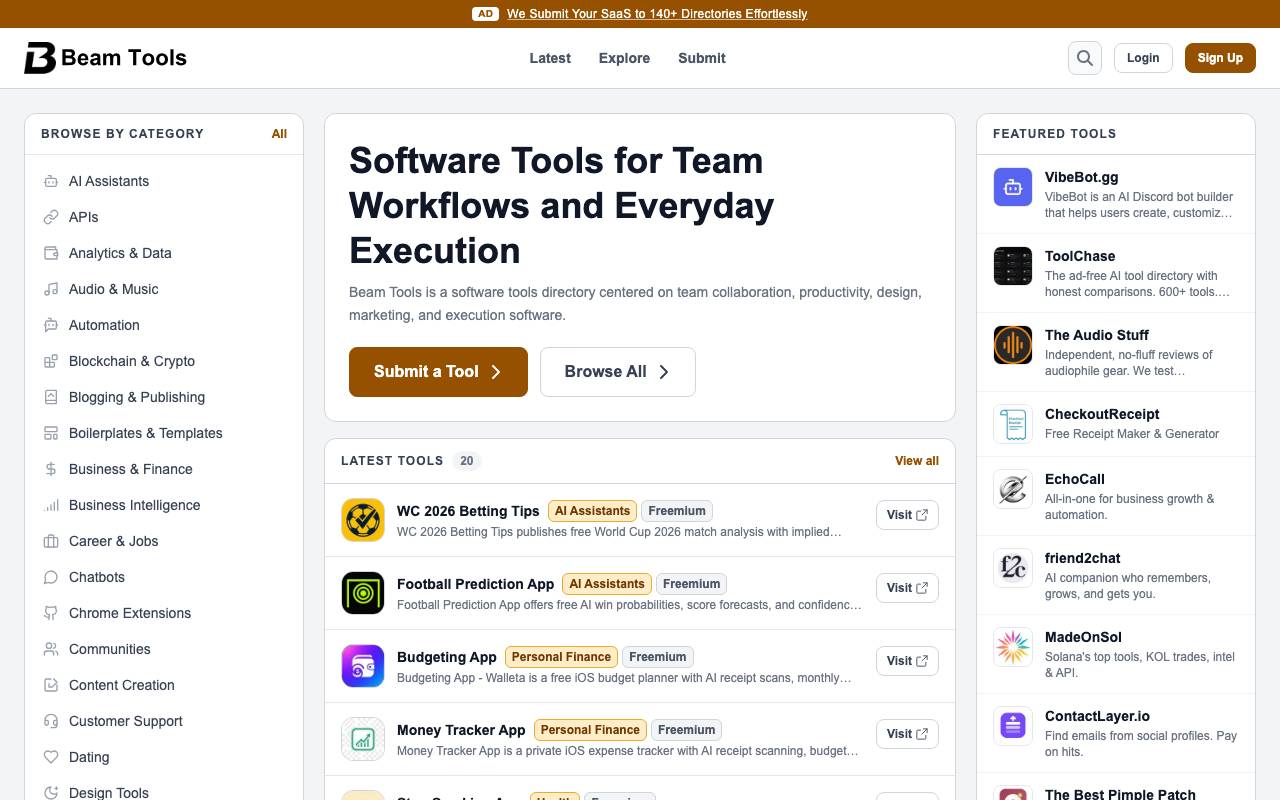The height and width of the screenshot is (800, 1280).
Task: Click the Boilerplates & Templates layout icon
Action: click(51, 433)
